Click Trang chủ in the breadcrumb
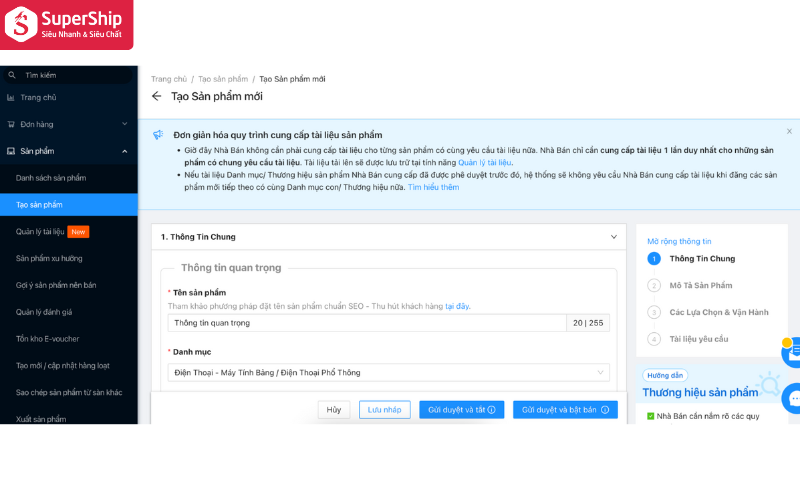The height and width of the screenshot is (500, 800). [168, 79]
